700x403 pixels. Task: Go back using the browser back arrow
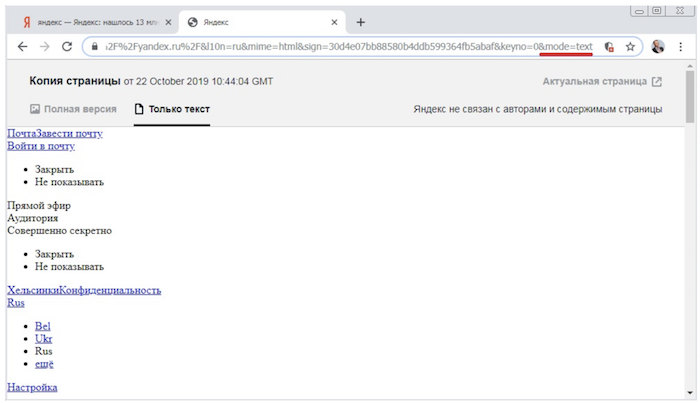pyautogui.click(x=22, y=46)
